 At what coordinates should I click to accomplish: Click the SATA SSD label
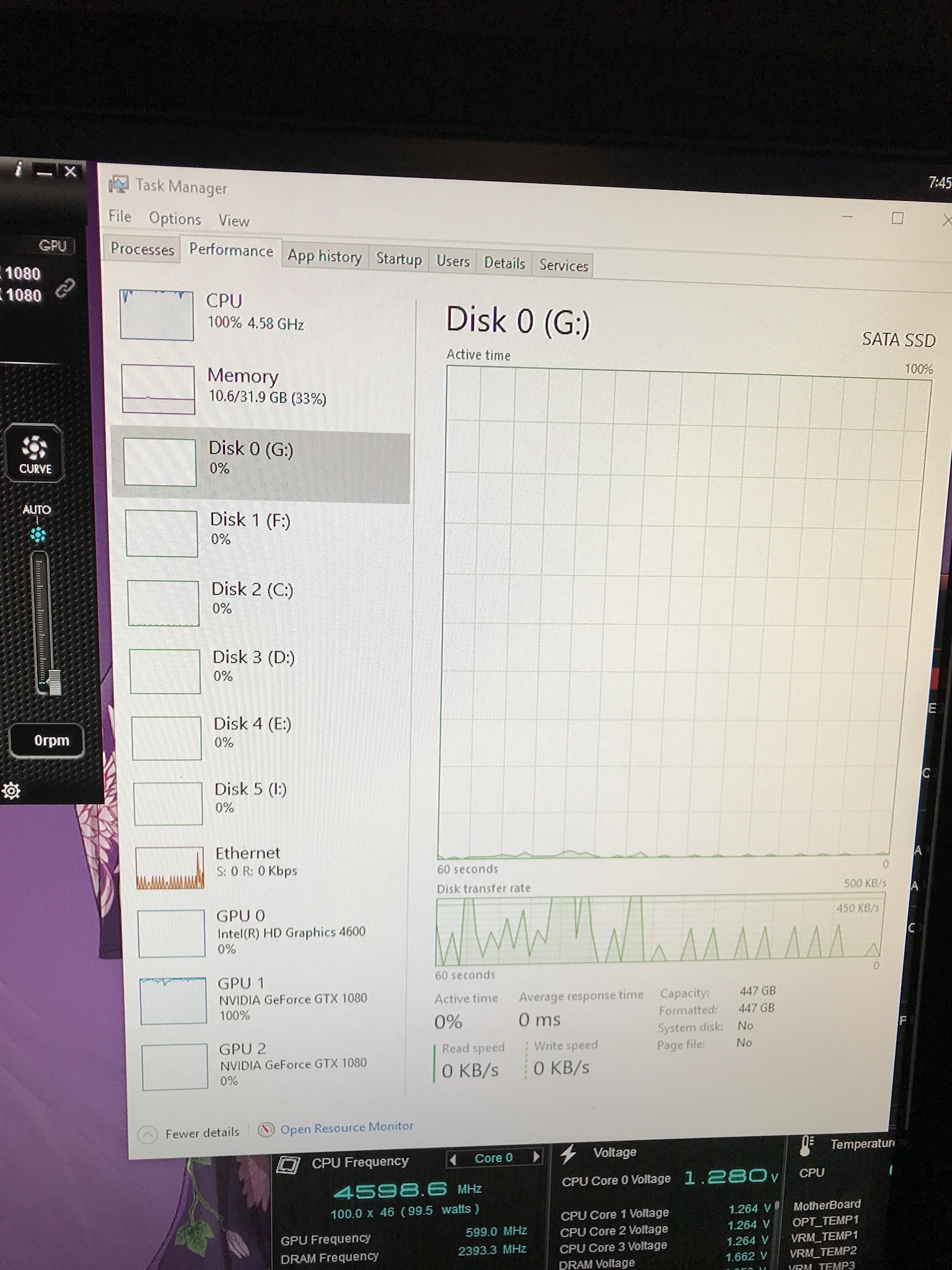point(899,340)
